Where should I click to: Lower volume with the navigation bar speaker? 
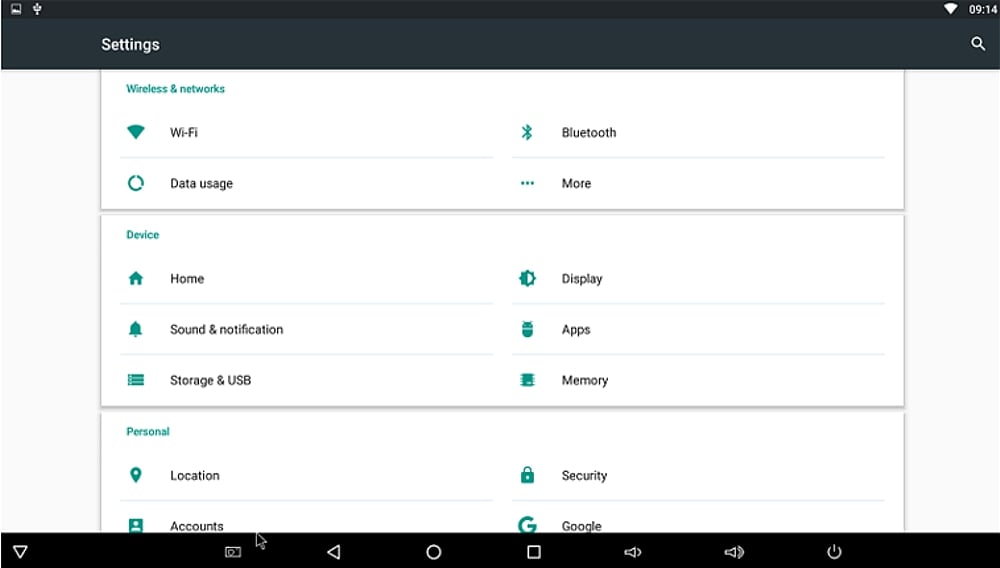(633, 552)
